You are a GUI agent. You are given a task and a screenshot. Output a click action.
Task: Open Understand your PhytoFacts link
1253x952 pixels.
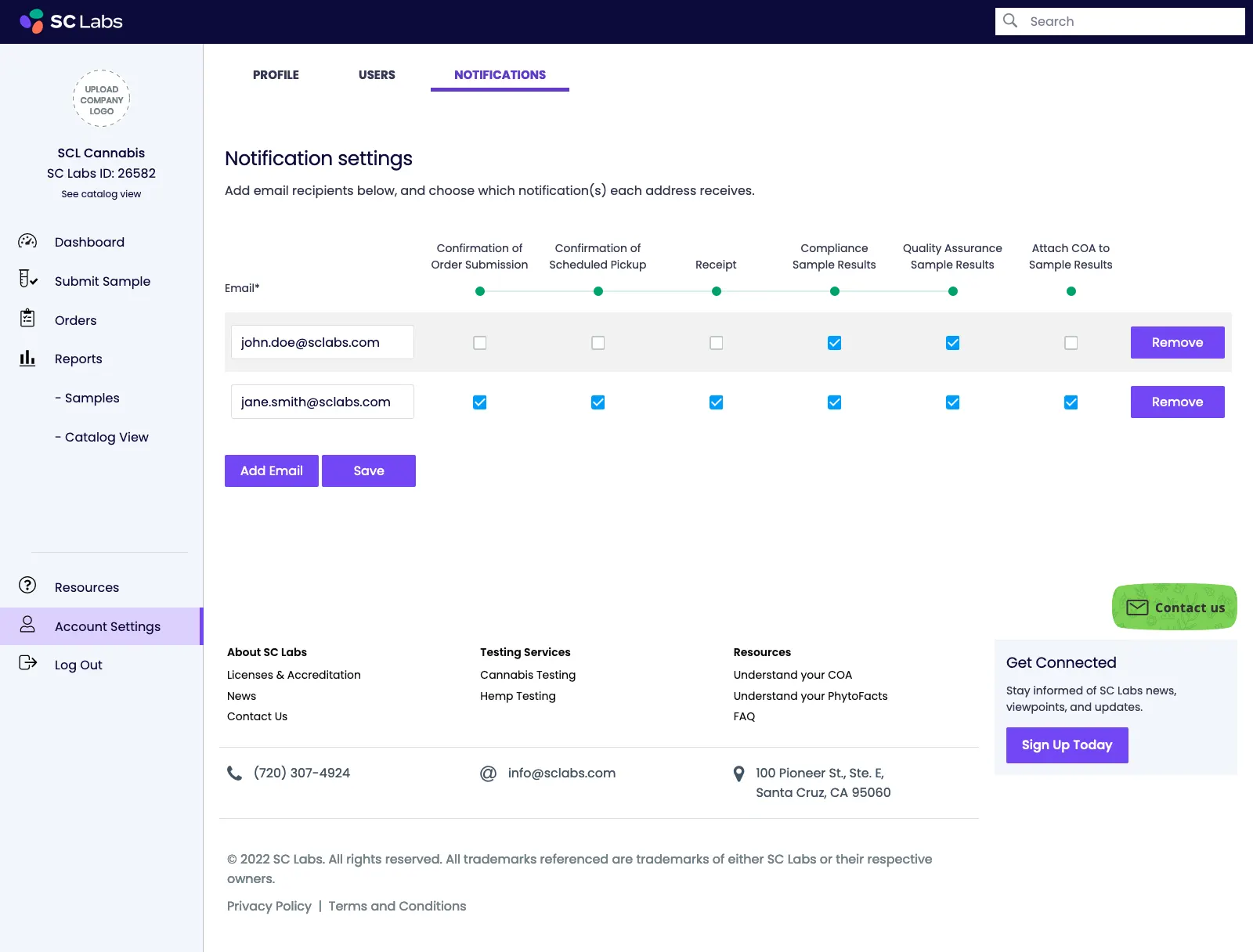pyautogui.click(x=811, y=696)
